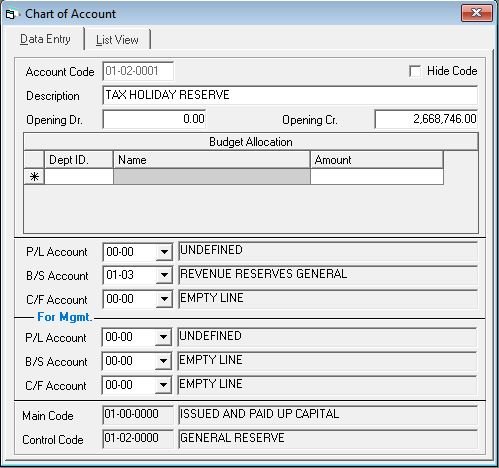Screen dimensions: 499x468
Task: Select the new row asterisk marker
Action: 34,177
